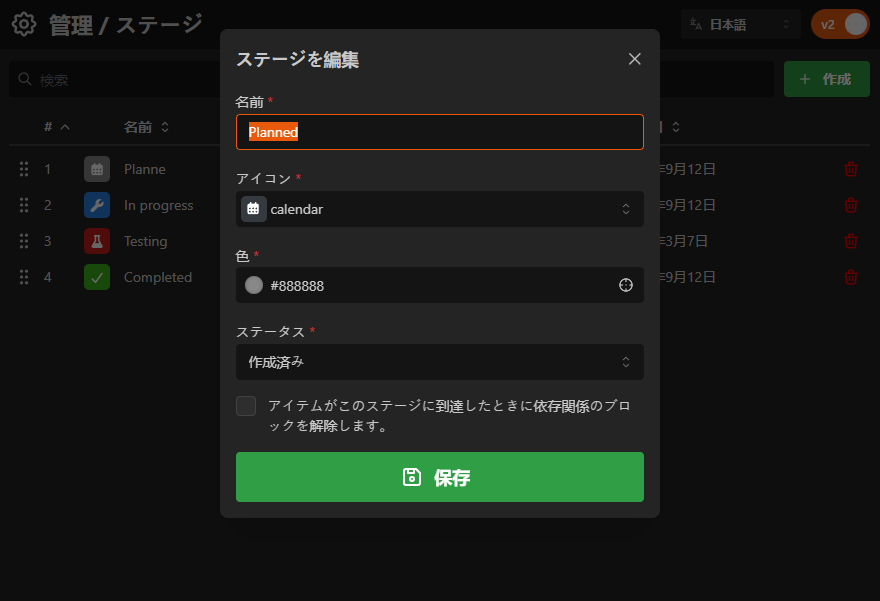Click the wrench icon for In progress
The height and width of the screenshot is (601, 880).
click(x=97, y=205)
